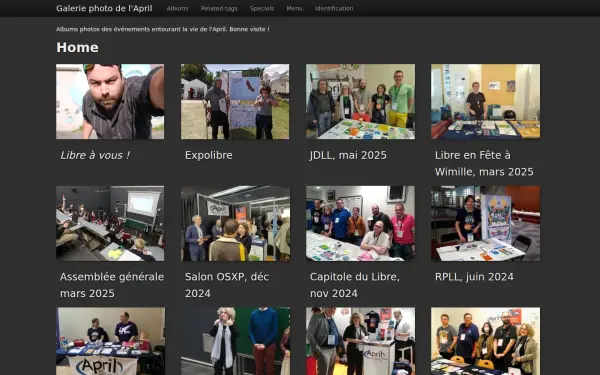Open the Identification menu
600x375 pixels.
pyautogui.click(x=334, y=8)
